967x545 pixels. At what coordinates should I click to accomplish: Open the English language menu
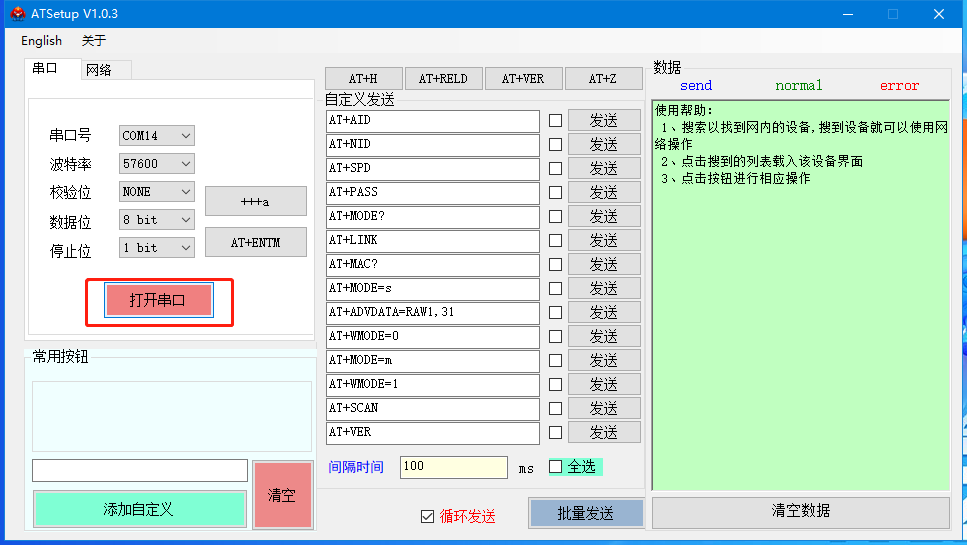[x=41, y=41]
